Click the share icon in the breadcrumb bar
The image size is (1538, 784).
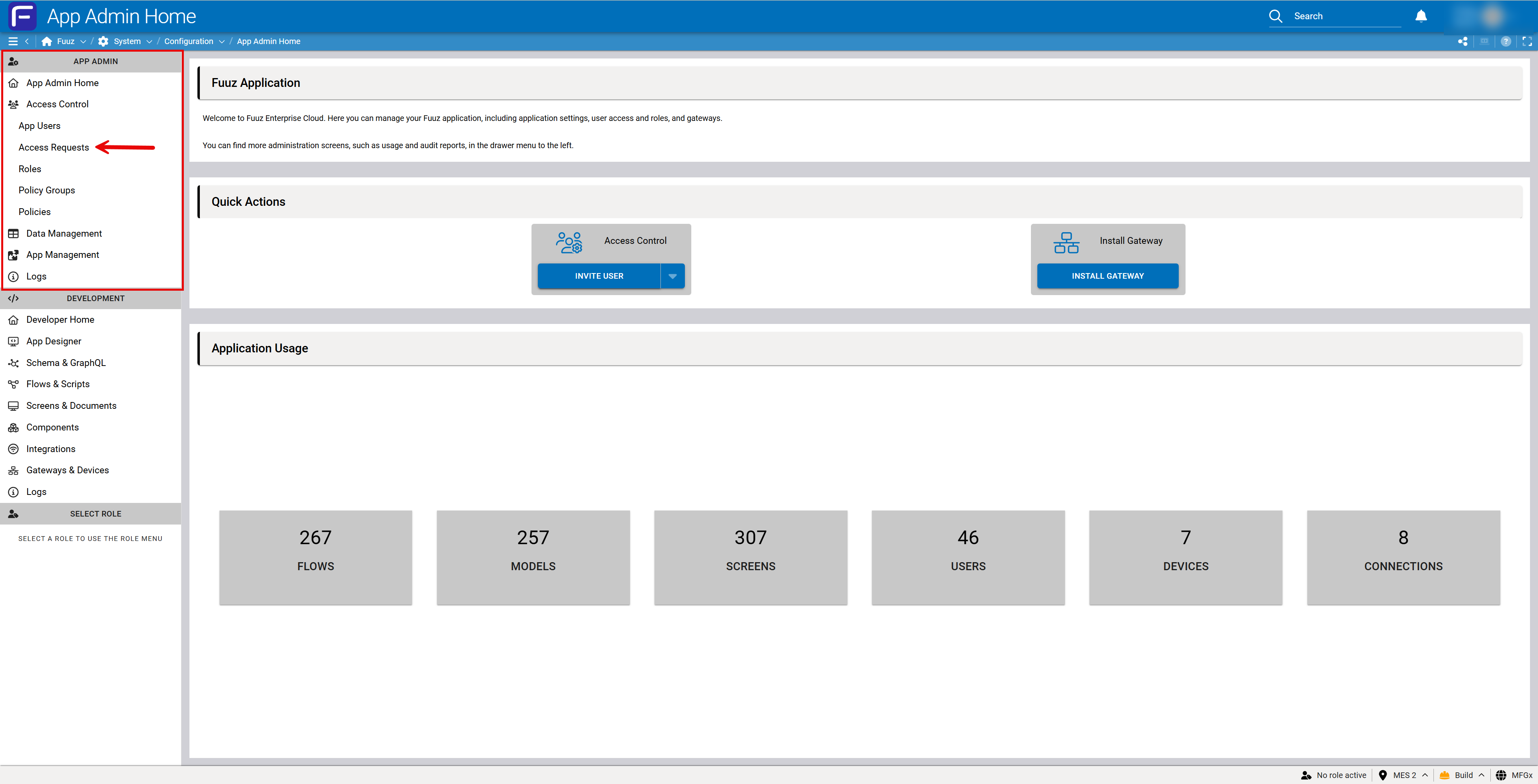click(1463, 41)
